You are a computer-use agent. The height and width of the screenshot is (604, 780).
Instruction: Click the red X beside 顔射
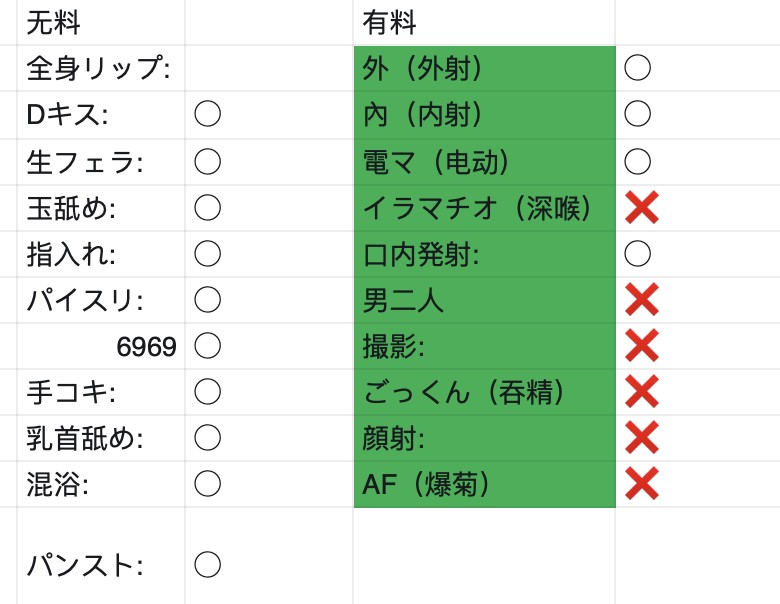(x=642, y=438)
